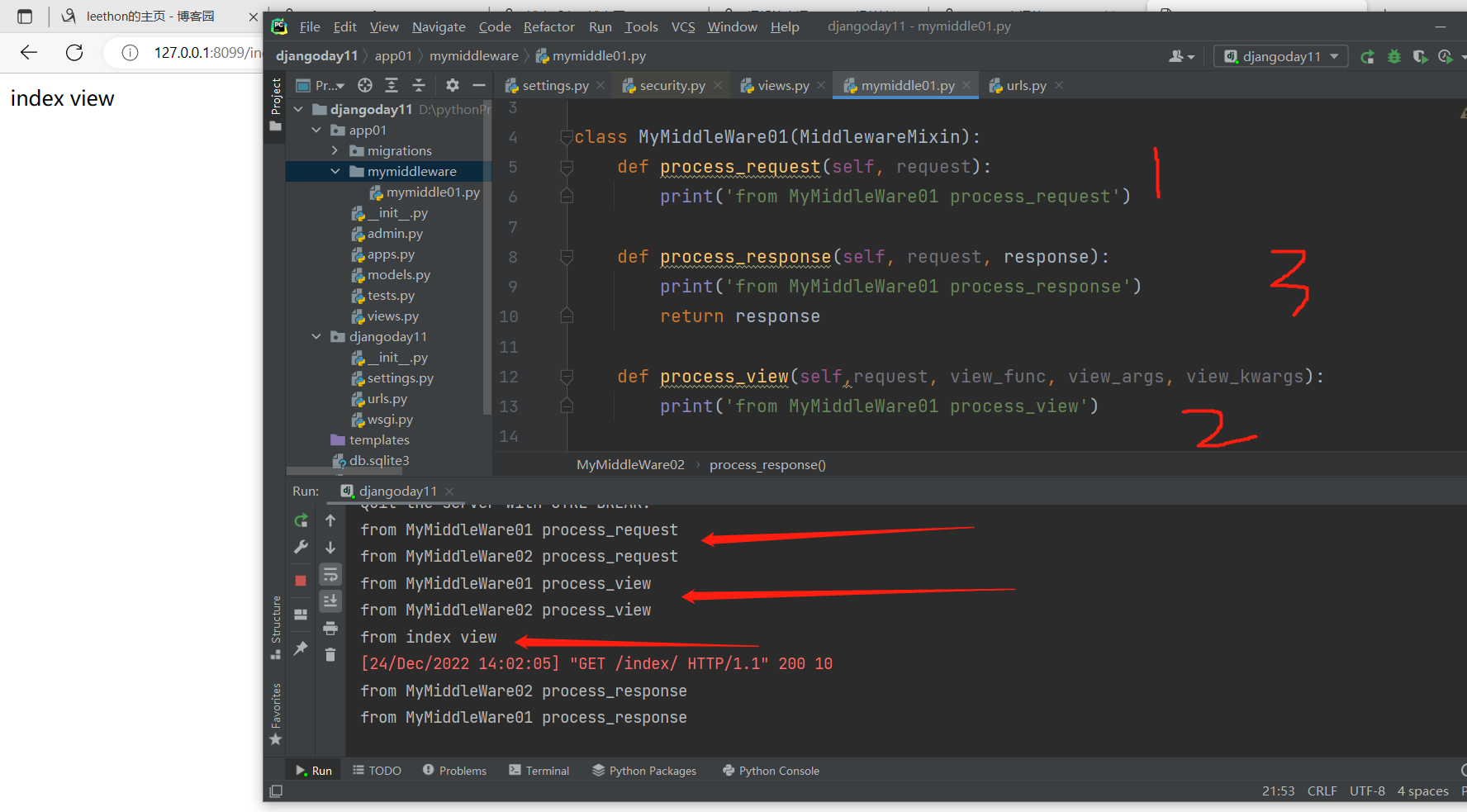Restore layout in the Run panel
Screen dimensions: 1467x812
coord(301,615)
